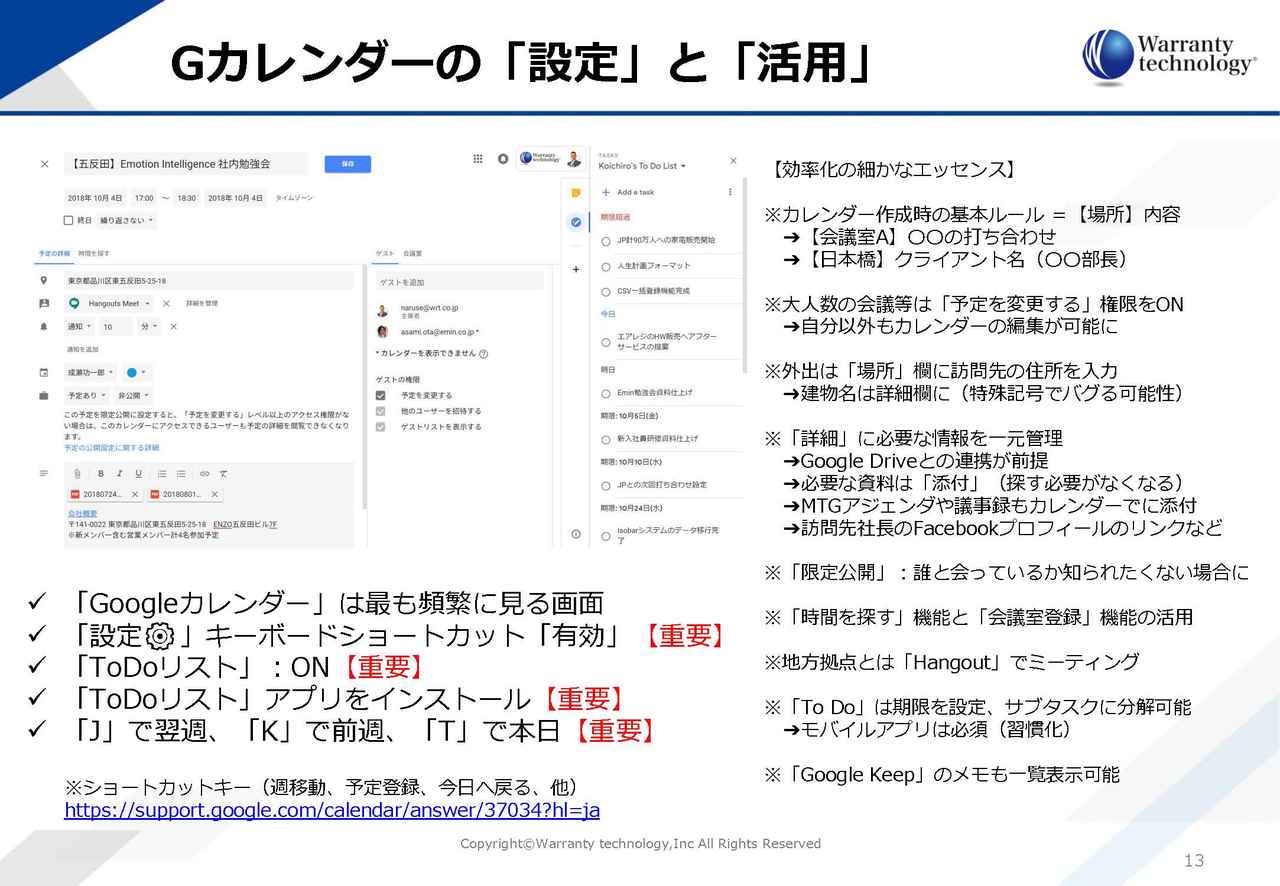
Task: Open the Google Keep side panel icon
Action: point(575,193)
